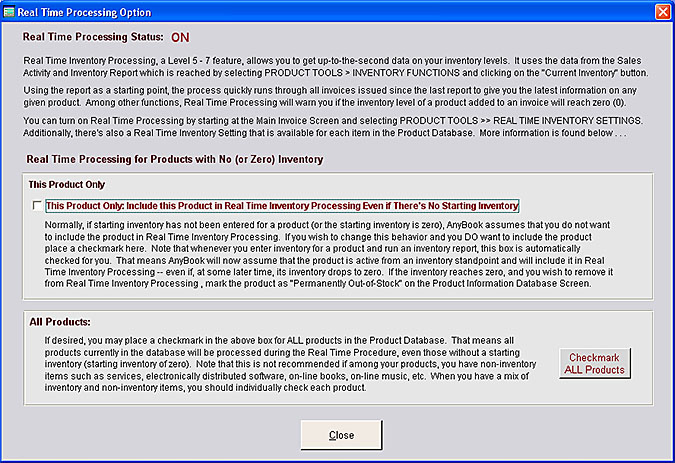The height and width of the screenshot is (463, 675).
Task: Close the dialog using the red X button
Action: [x=661, y=12]
